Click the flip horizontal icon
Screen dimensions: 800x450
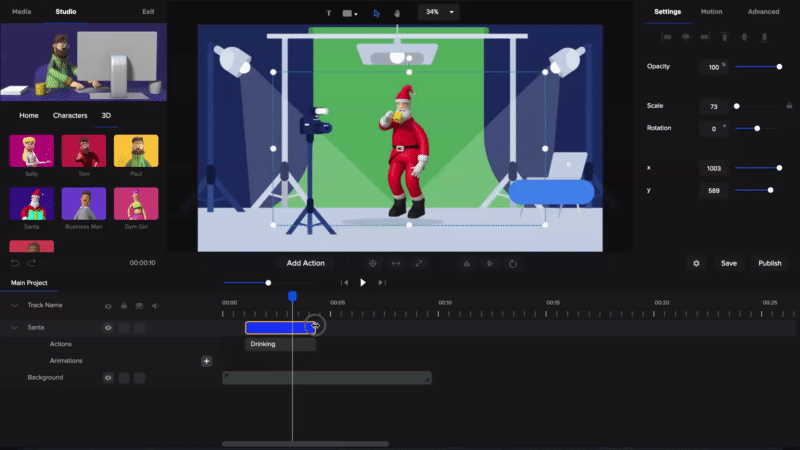[466, 264]
